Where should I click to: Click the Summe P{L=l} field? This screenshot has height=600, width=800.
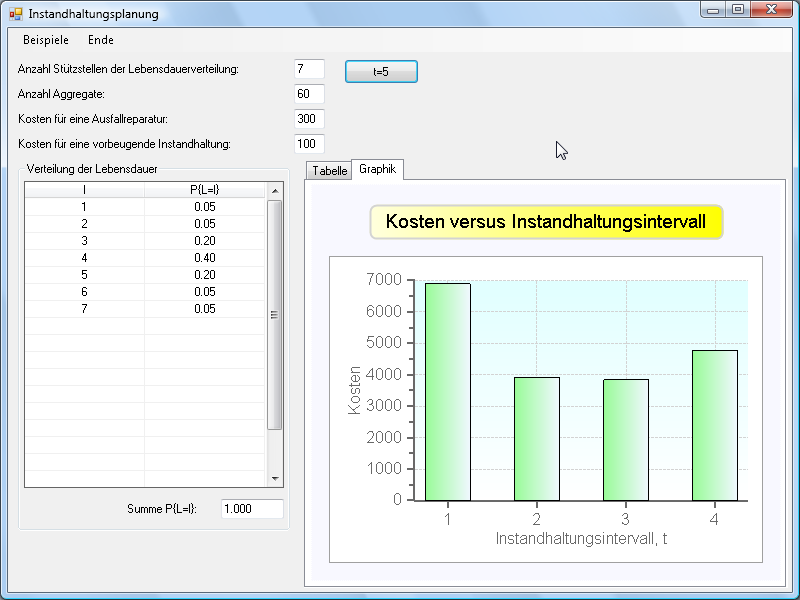252,509
